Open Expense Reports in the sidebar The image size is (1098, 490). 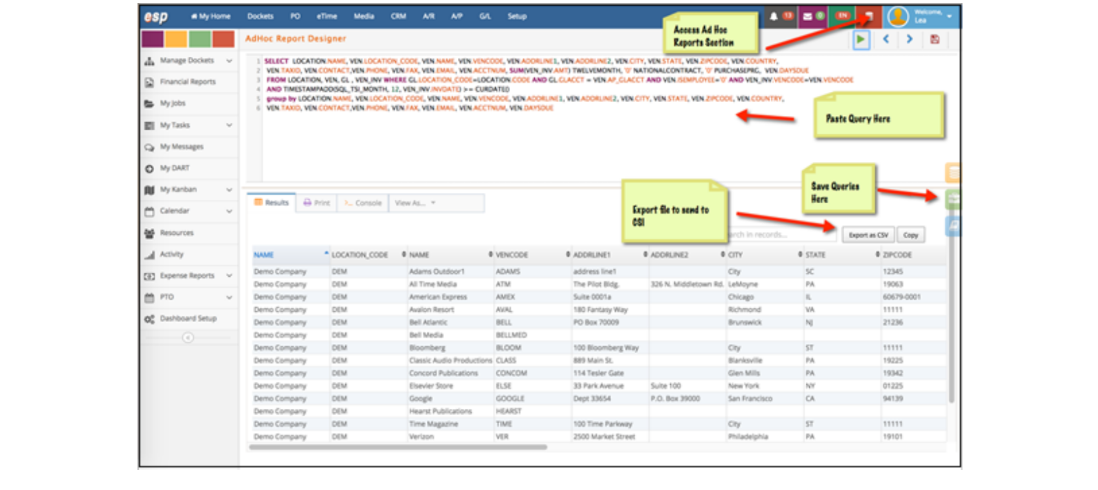(189, 276)
